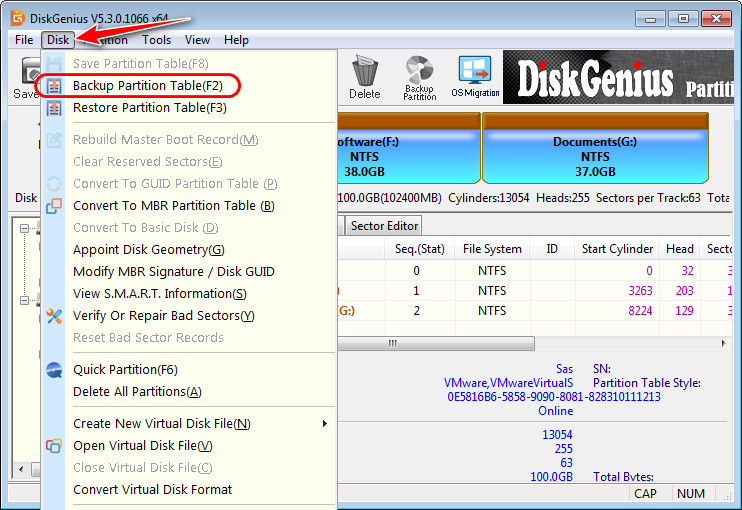Maximize the DiskGenius window

pyautogui.click(x=683, y=19)
